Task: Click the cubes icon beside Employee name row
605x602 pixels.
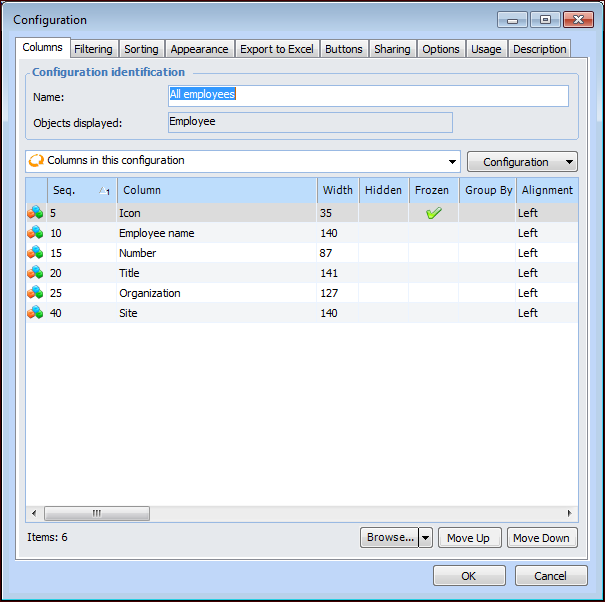Action: (x=35, y=233)
